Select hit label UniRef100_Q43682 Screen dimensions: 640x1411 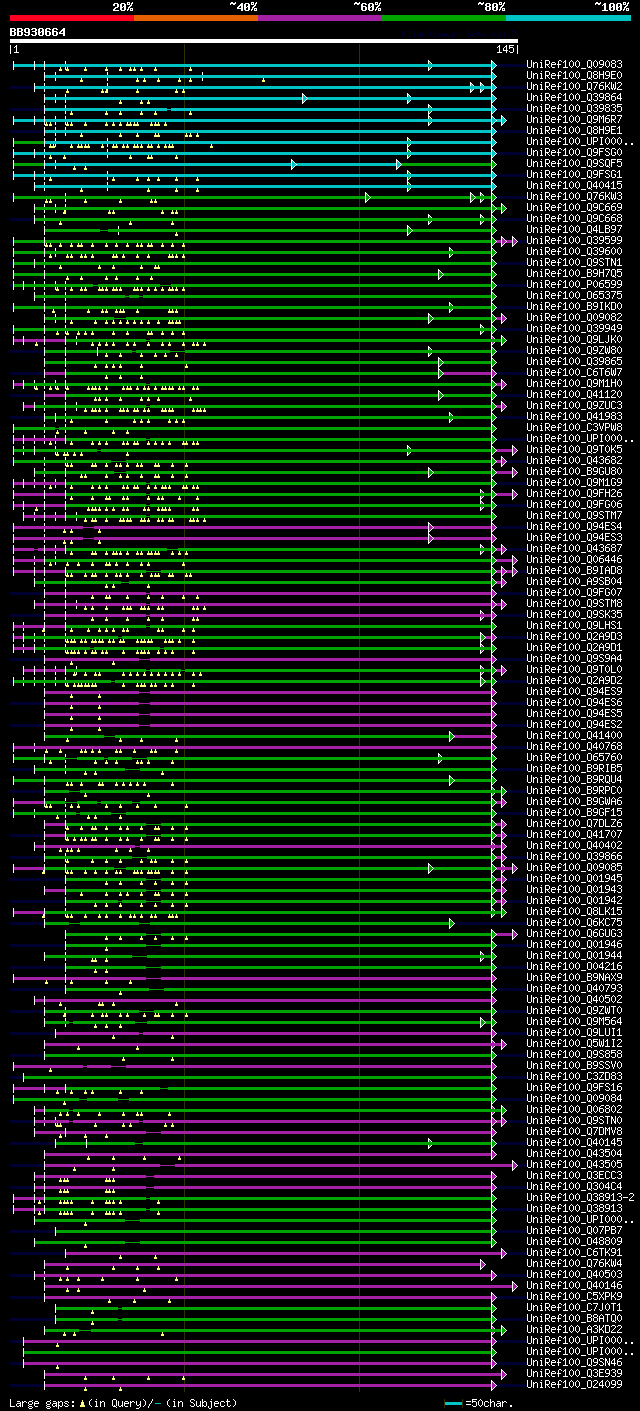(x=574, y=460)
